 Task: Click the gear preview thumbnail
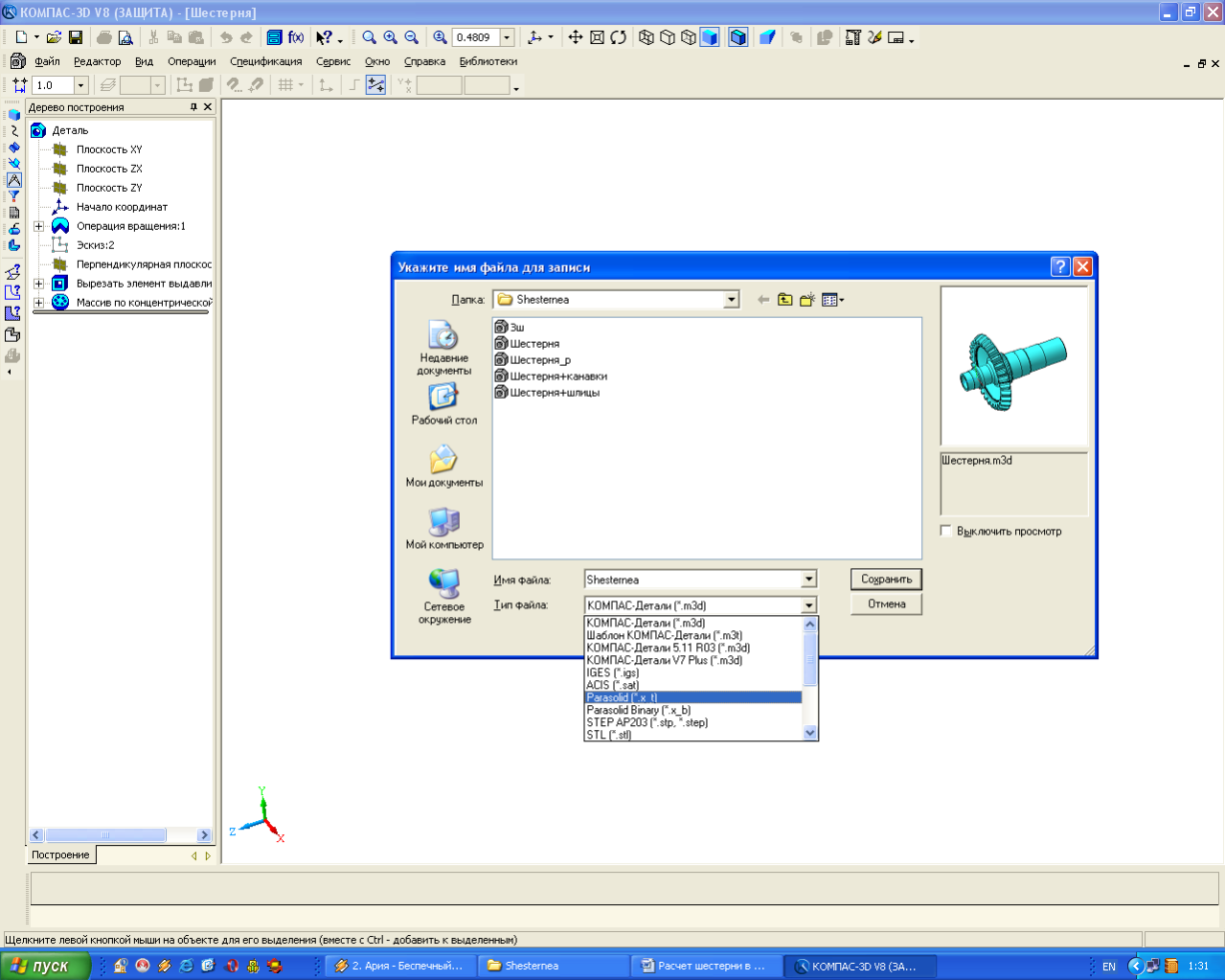click(x=1014, y=366)
